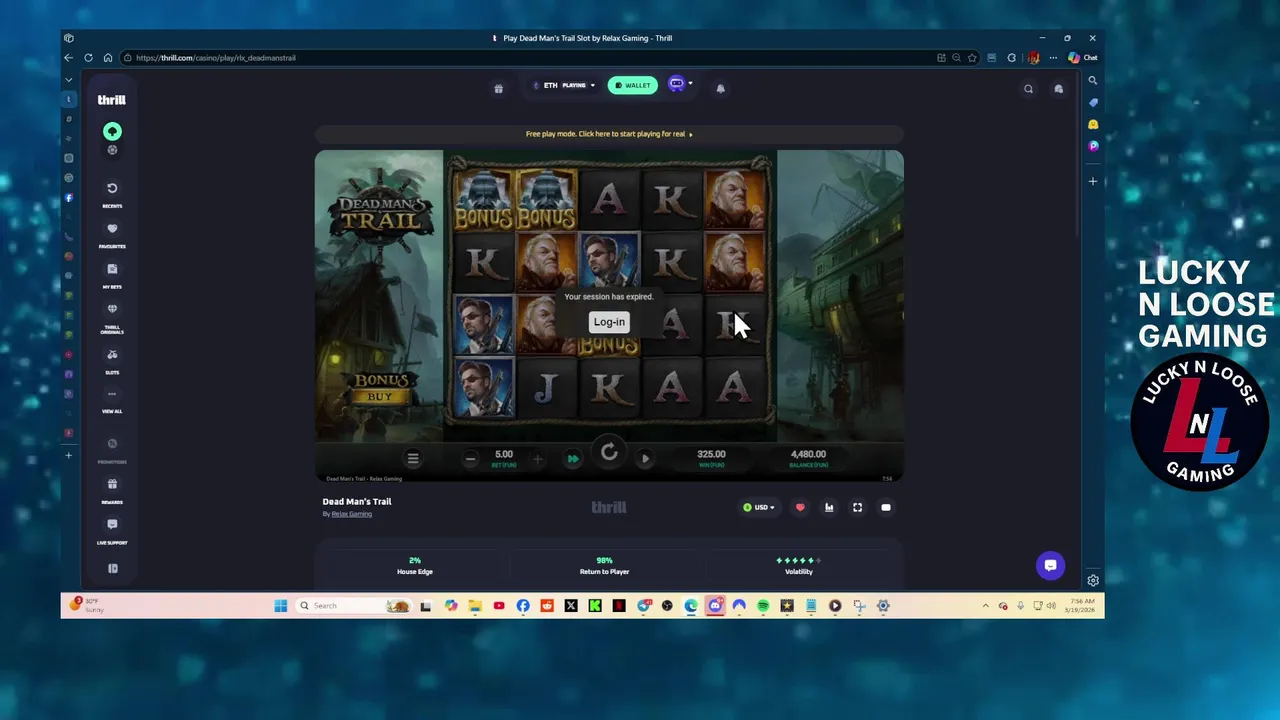Open the Copilot Chat button

click(x=1082, y=58)
